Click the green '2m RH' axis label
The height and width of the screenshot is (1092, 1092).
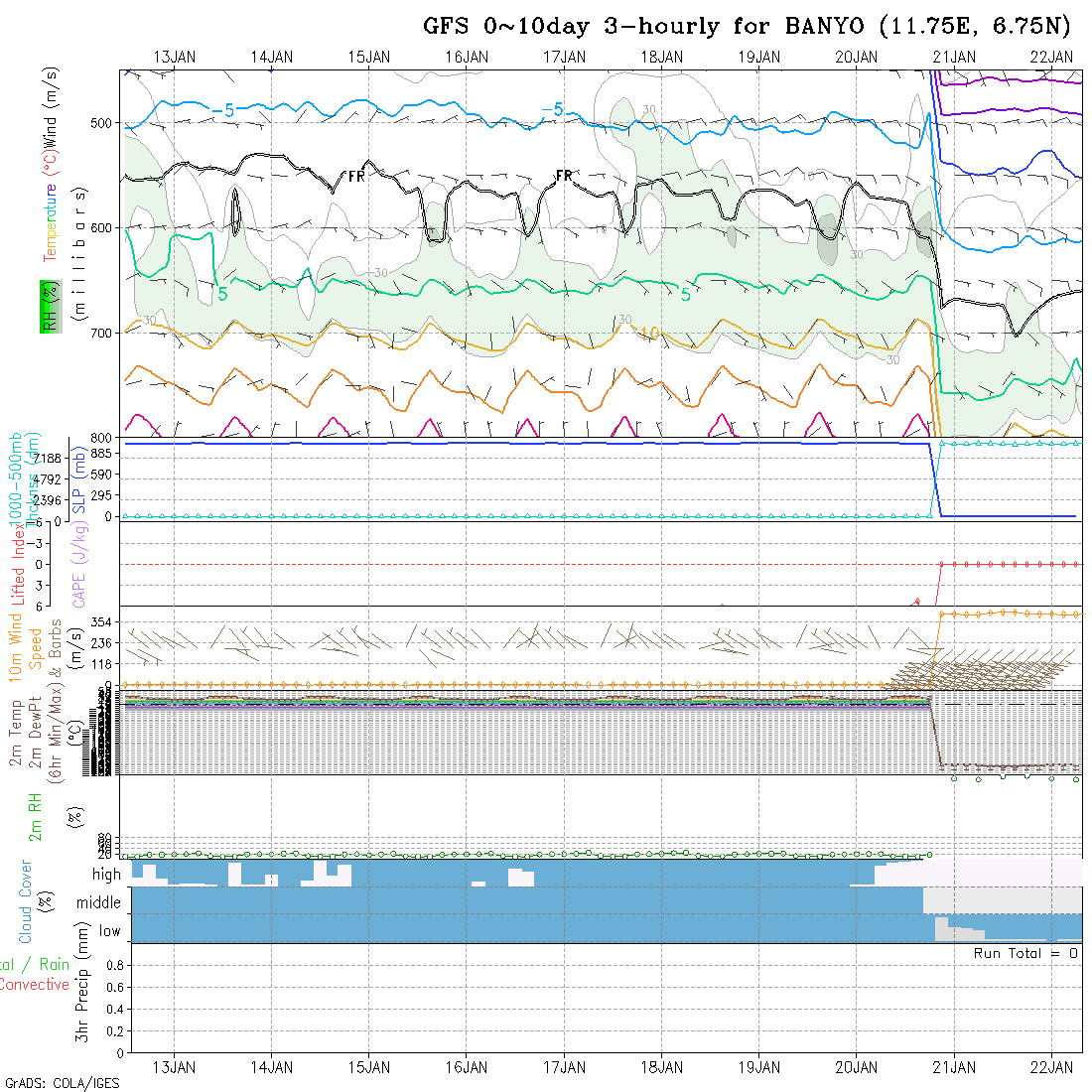[x=35, y=817]
